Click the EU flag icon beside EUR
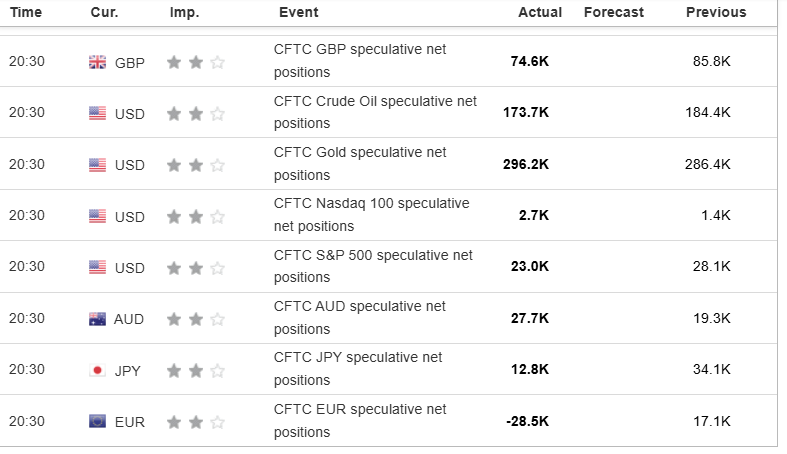The image size is (787, 454). 97,422
